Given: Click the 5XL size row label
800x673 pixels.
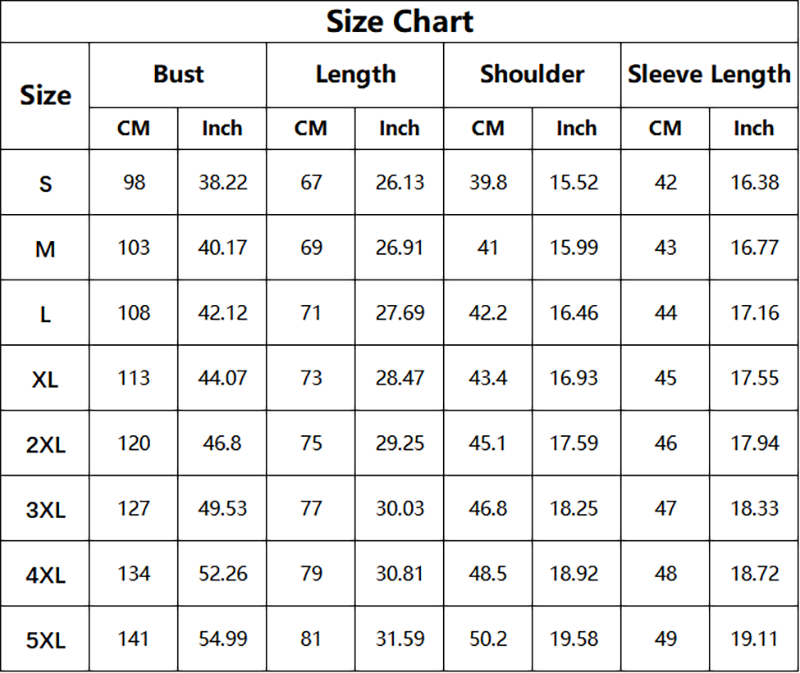Looking at the screenshot, I should click(46, 640).
